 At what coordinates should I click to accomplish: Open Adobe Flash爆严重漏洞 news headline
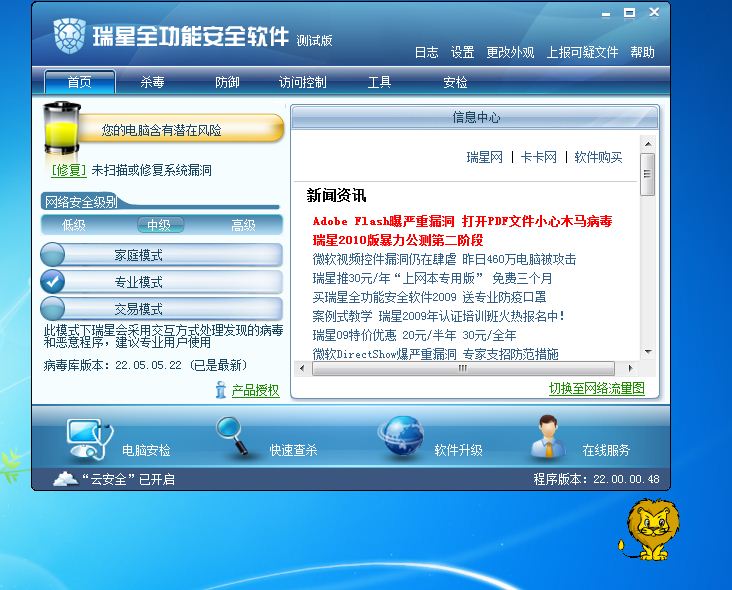point(462,221)
